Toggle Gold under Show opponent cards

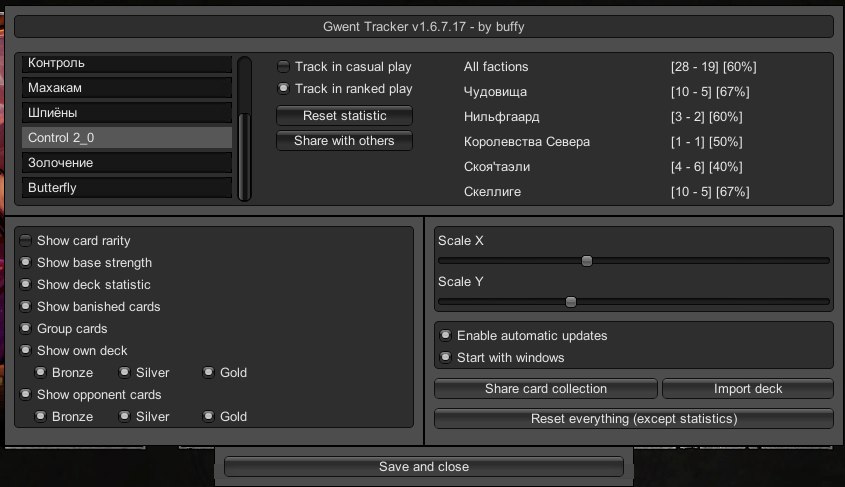(x=209, y=417)
